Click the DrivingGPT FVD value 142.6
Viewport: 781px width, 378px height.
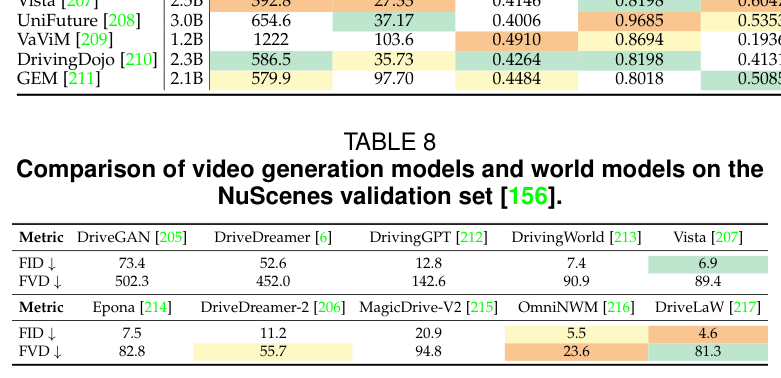(x=428, y=282)
